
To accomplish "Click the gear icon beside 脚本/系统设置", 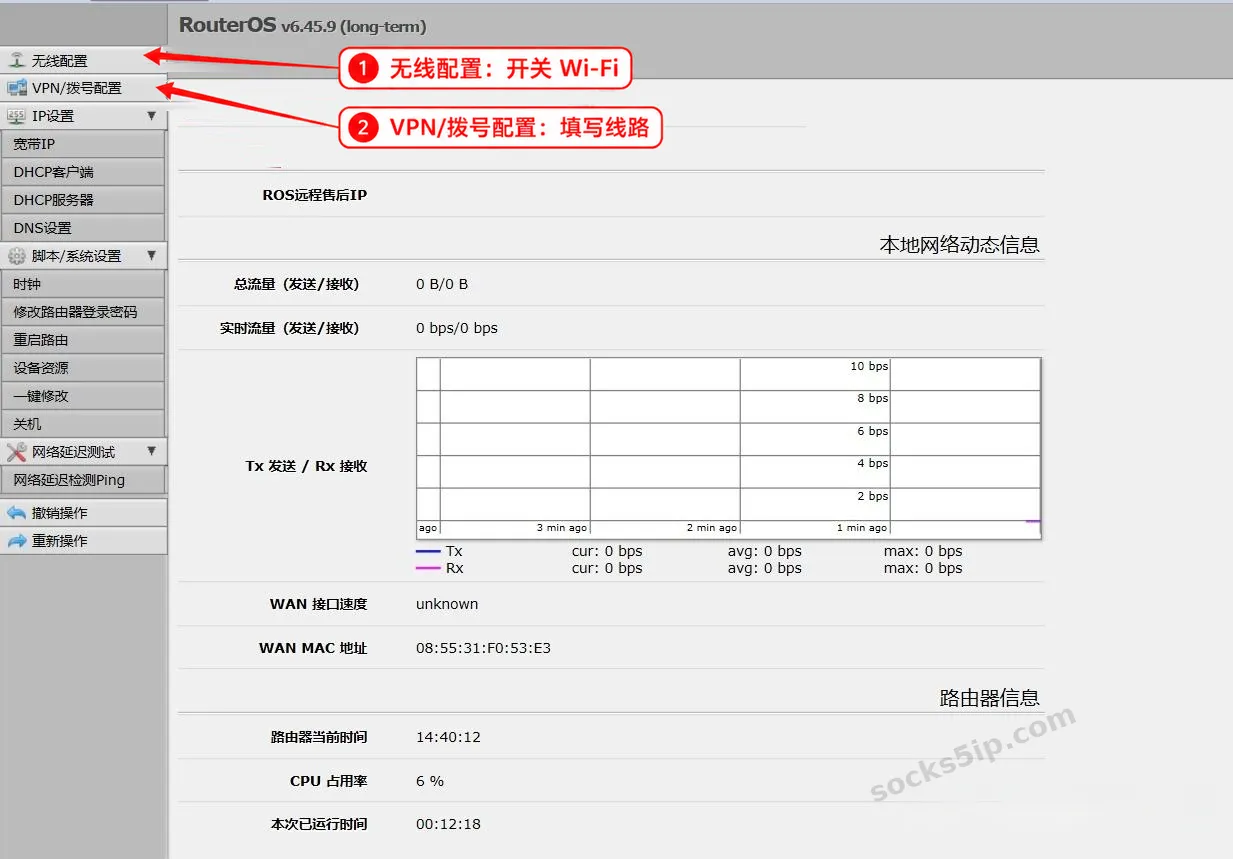I will (17, 256).
